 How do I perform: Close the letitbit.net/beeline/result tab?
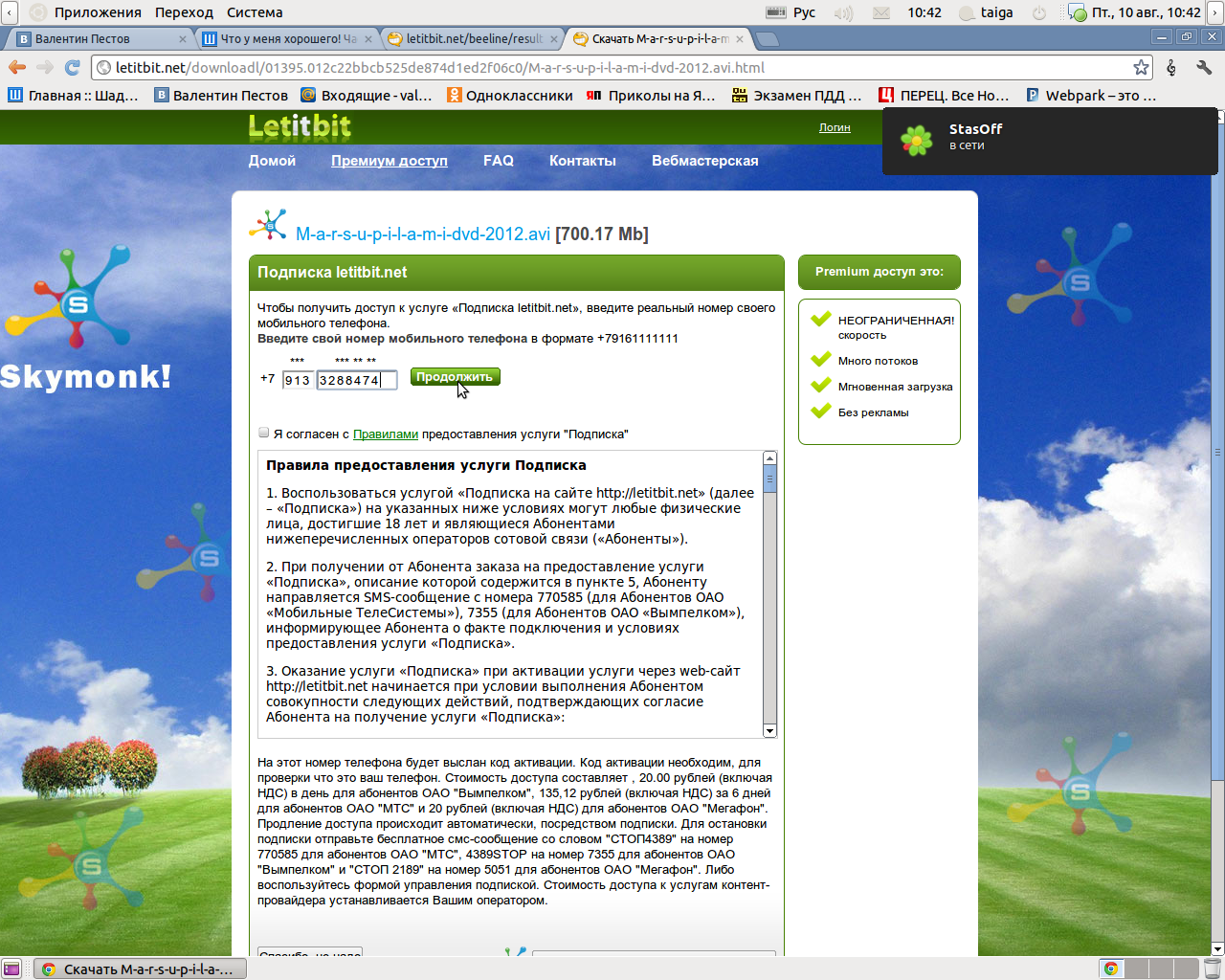click(x=554, y=39)
